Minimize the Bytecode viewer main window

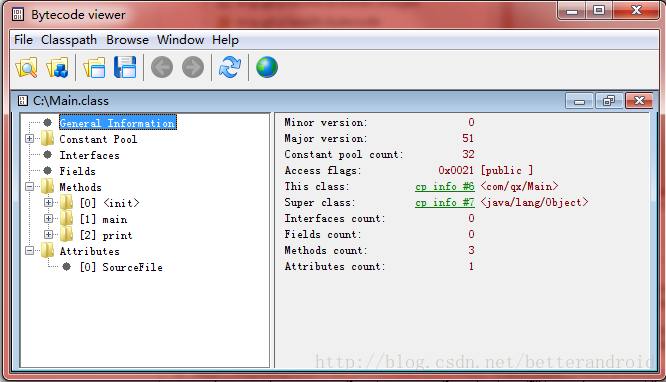[572, 11]
